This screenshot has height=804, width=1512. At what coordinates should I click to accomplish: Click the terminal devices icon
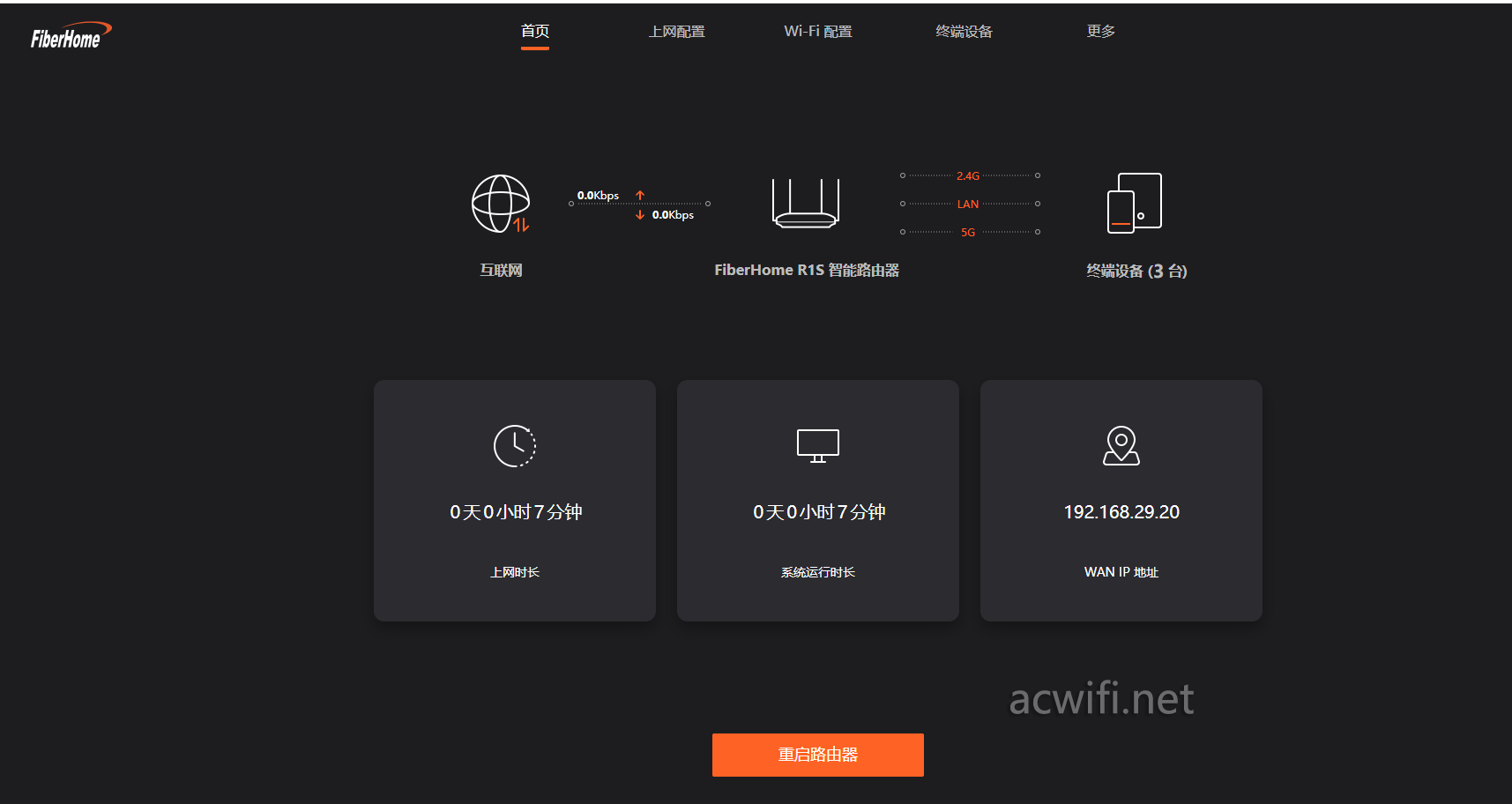(x=1135, y=204)
